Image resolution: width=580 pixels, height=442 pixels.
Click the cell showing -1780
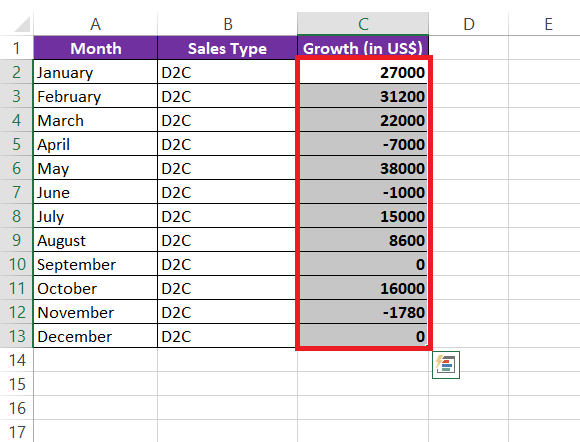tap(363, 312)
